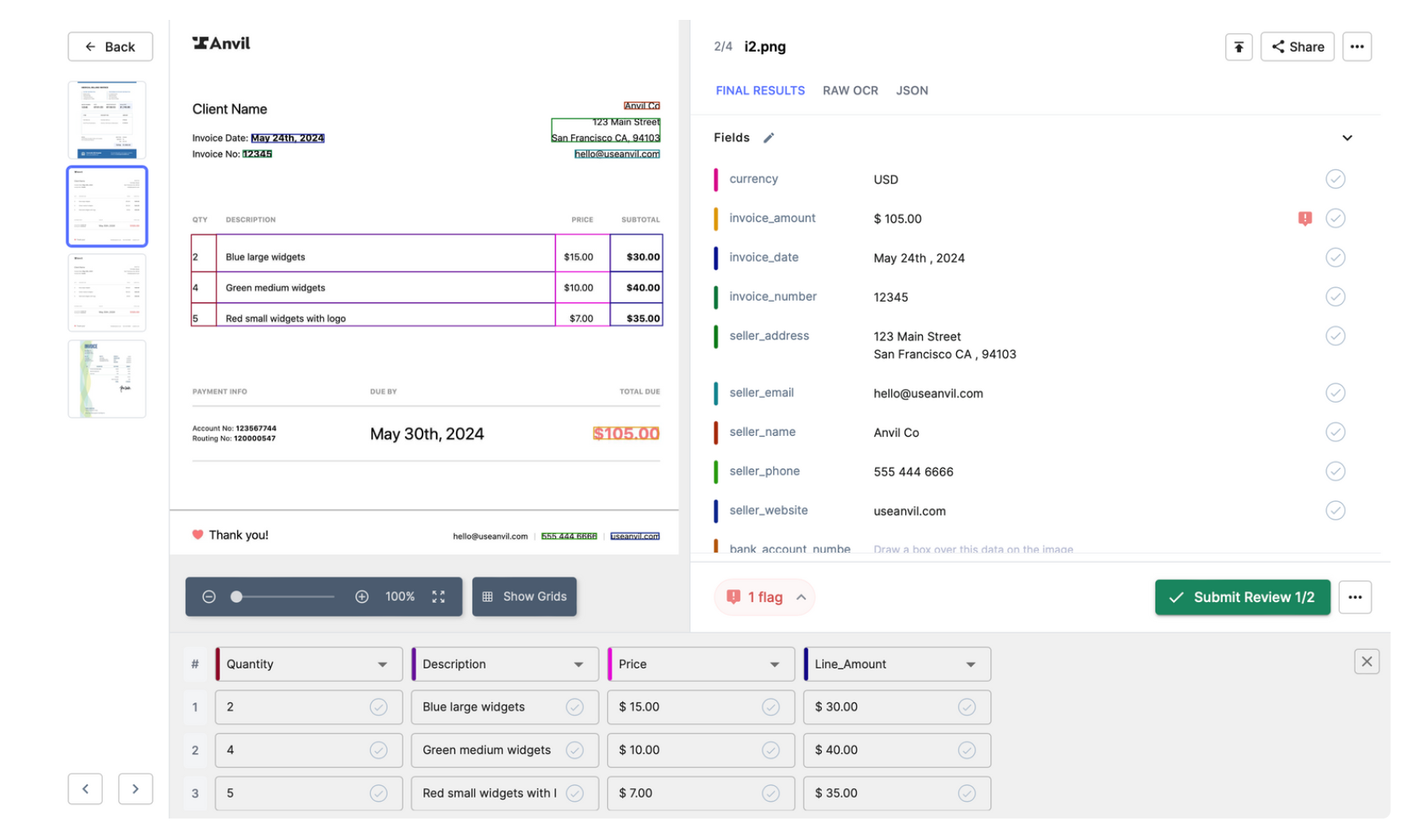Open the Line_Amount column dropdown

click(x=971, y=664)
